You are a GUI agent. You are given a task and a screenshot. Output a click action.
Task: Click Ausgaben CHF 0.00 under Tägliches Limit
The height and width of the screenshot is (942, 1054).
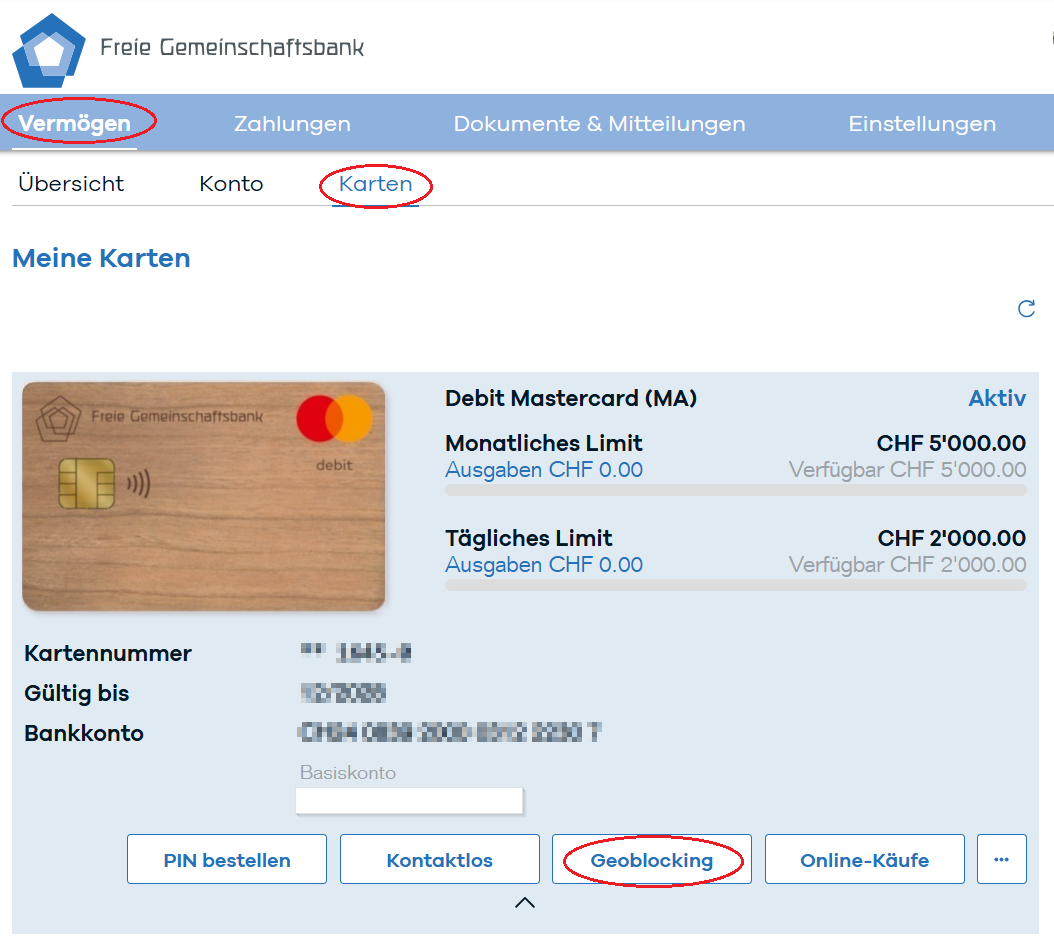544,564
